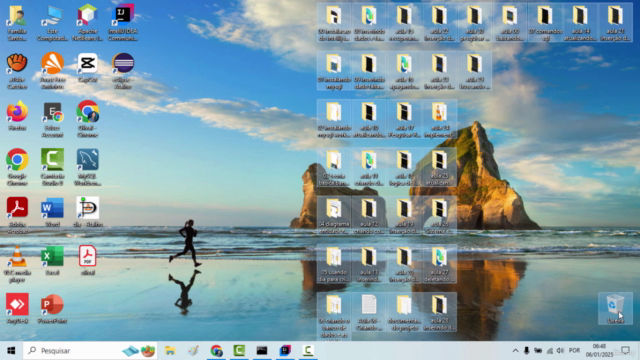Select the PDF file on the desktop
This screenshot has width=640, height=360.
[x=87, y=260]
